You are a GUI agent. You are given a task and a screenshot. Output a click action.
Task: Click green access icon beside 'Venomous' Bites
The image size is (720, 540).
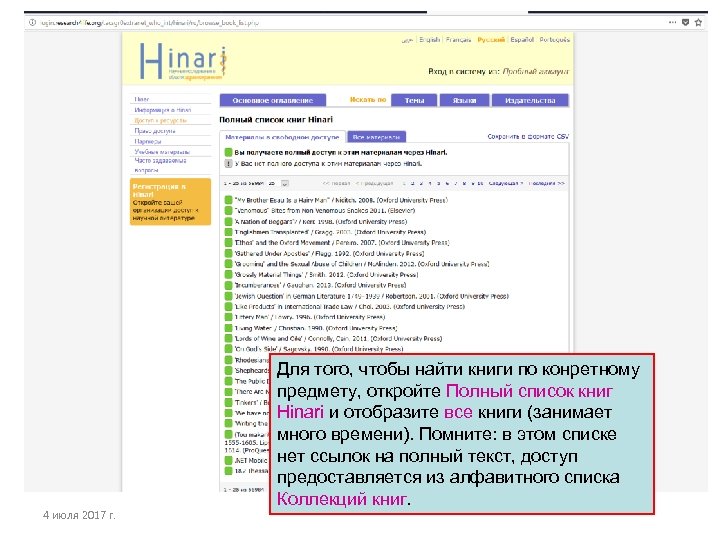point(228,211)
